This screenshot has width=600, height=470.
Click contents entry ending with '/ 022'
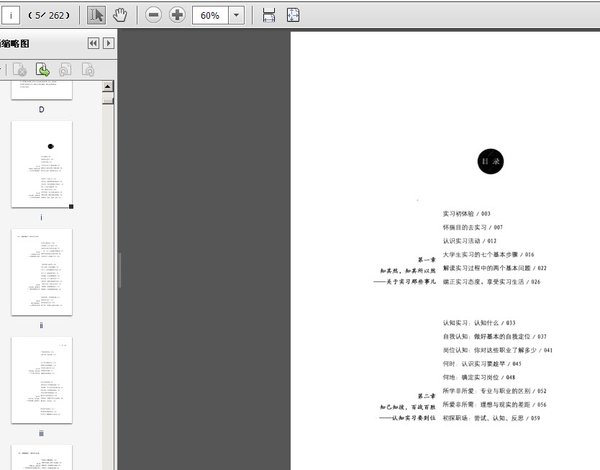pos(495,268)
